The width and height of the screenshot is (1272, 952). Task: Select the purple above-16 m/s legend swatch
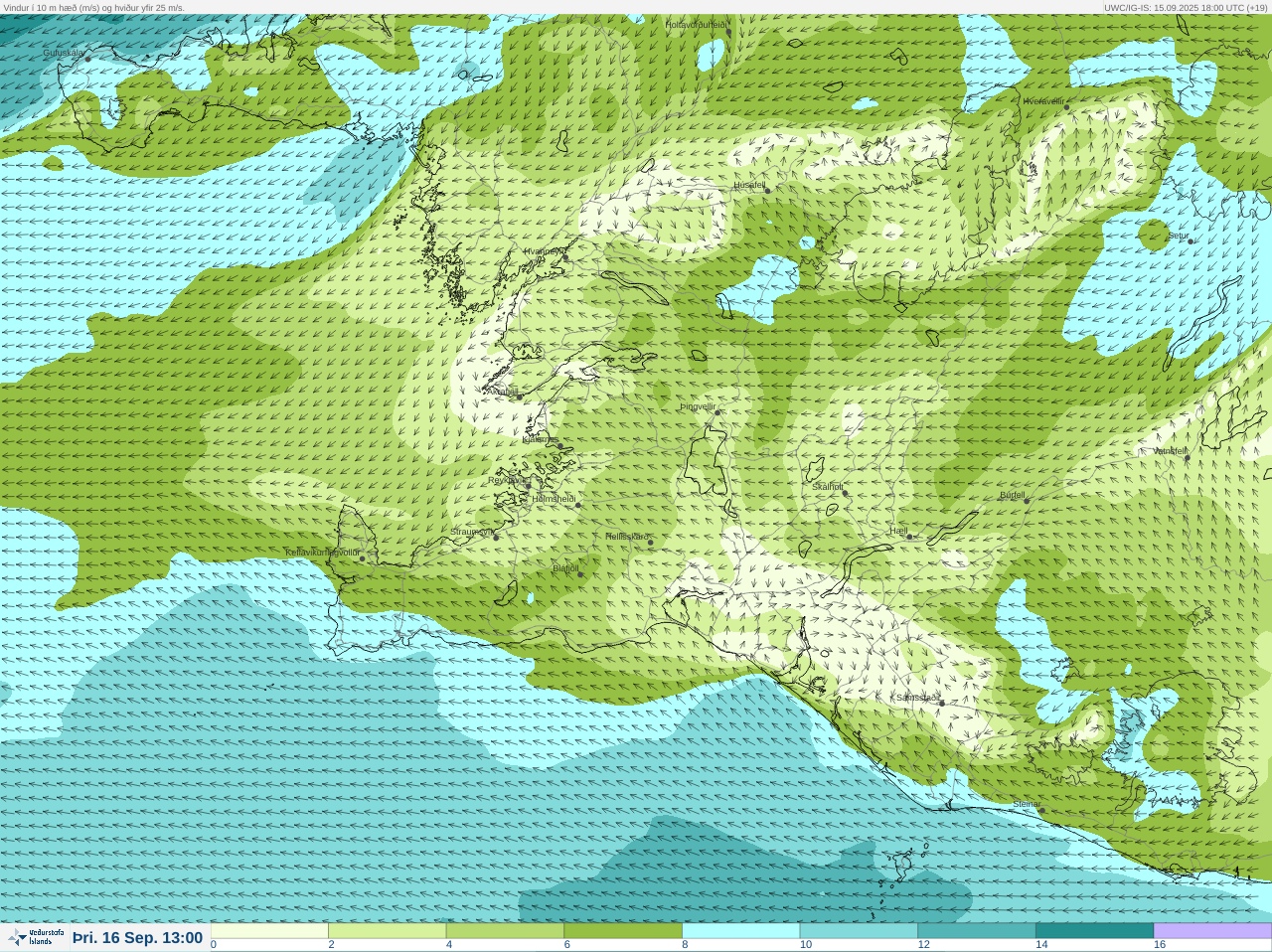point(1212,931)
